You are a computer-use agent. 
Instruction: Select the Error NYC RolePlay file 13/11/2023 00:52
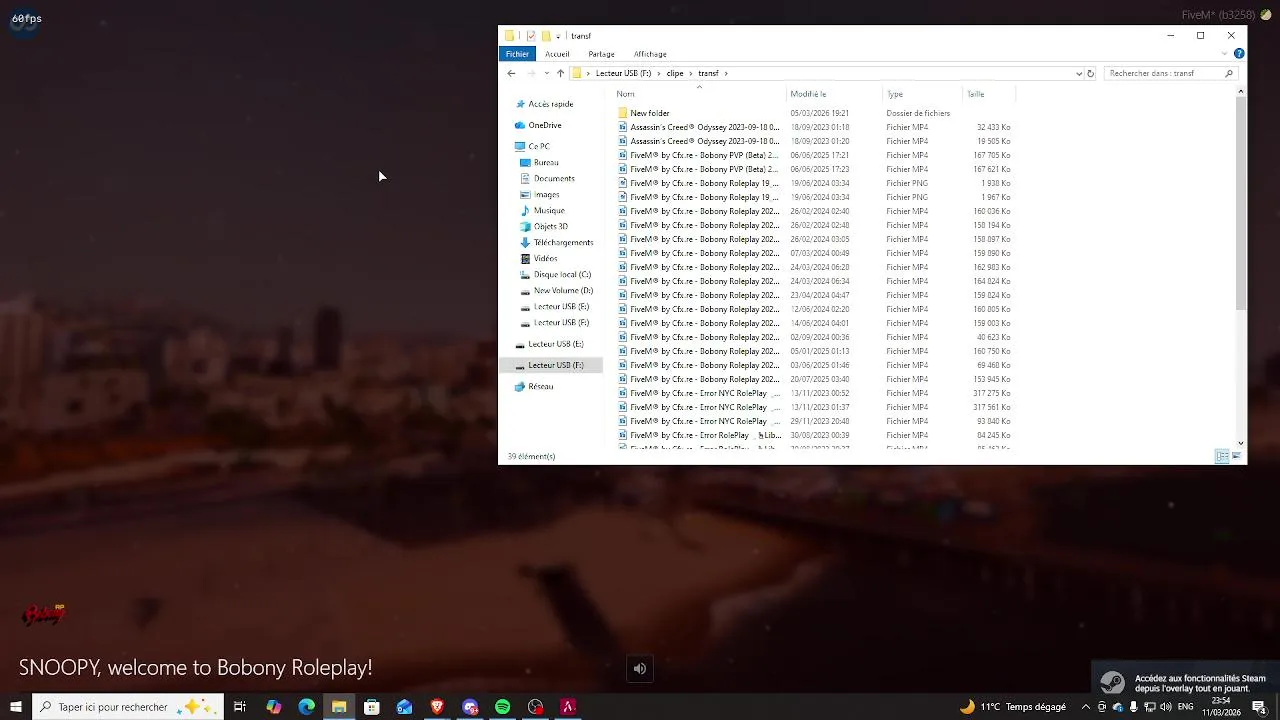pos(815,393)
